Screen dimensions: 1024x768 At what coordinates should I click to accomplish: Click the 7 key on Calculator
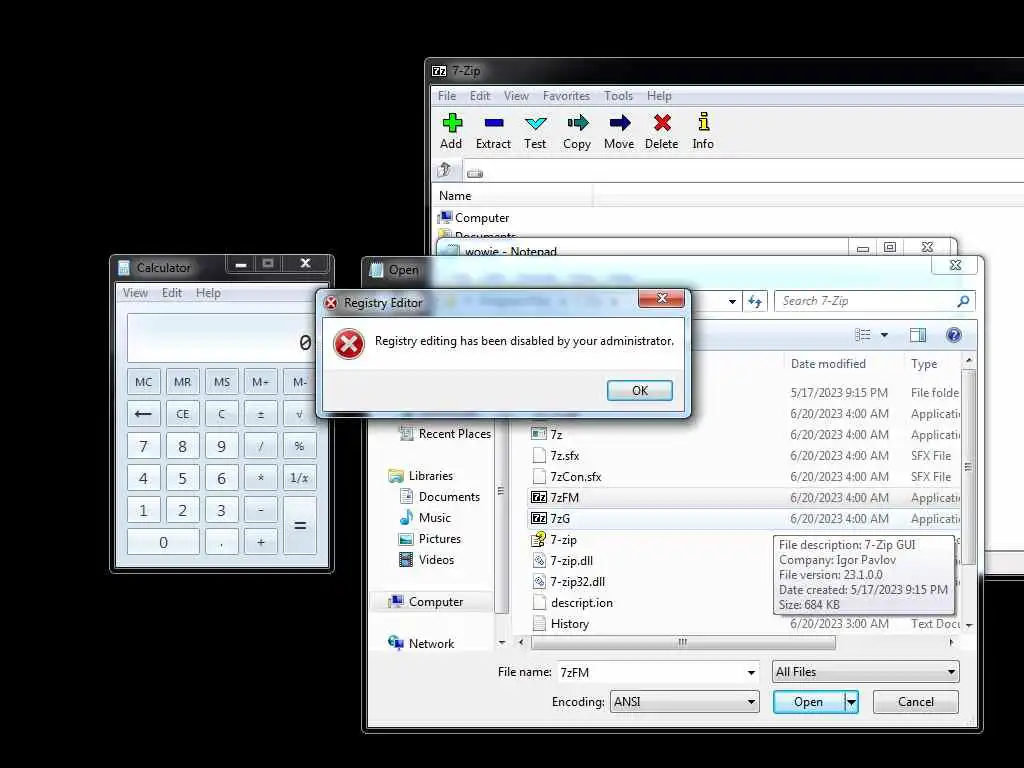[144, 447]
